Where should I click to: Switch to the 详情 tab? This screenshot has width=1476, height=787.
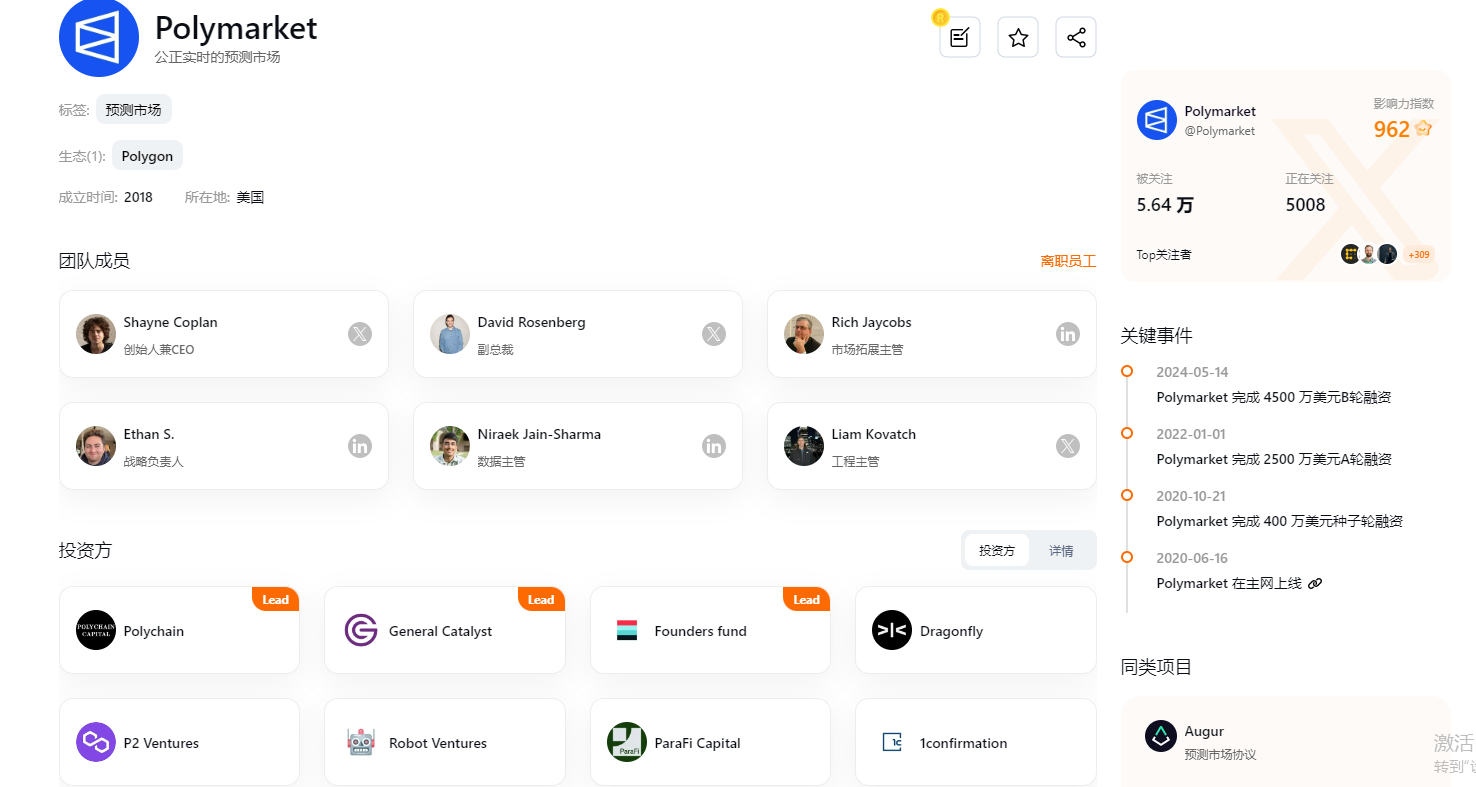coord(1061,550)
